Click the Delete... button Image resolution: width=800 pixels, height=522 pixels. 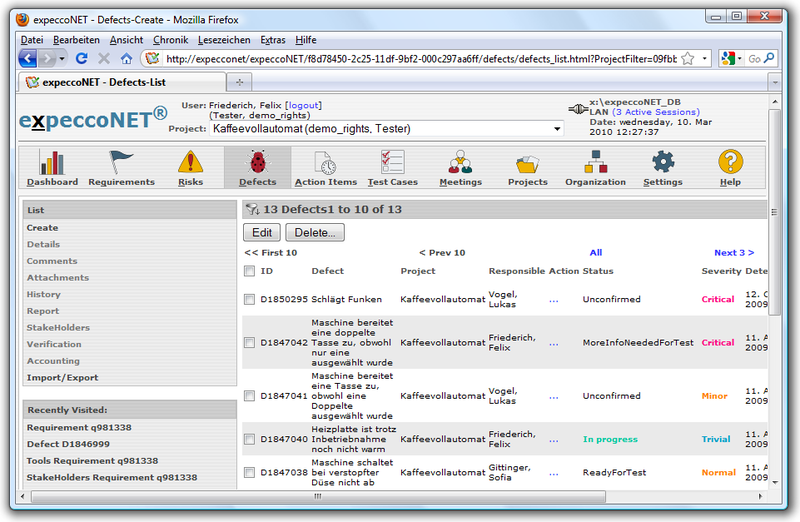tap(315, 233)
